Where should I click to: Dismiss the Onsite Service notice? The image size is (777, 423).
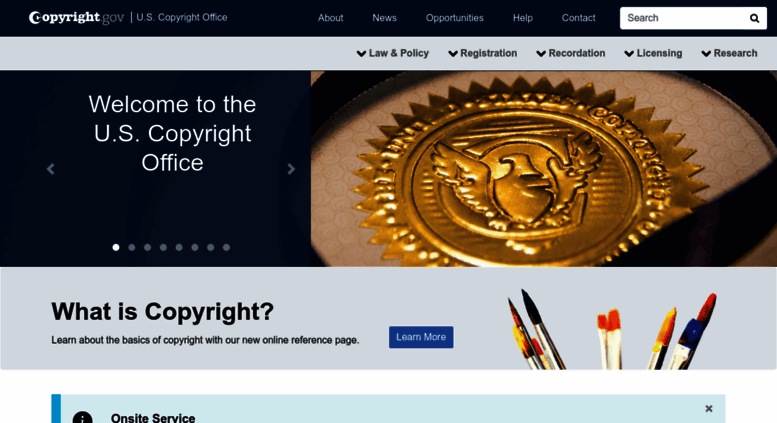[709, 409]
